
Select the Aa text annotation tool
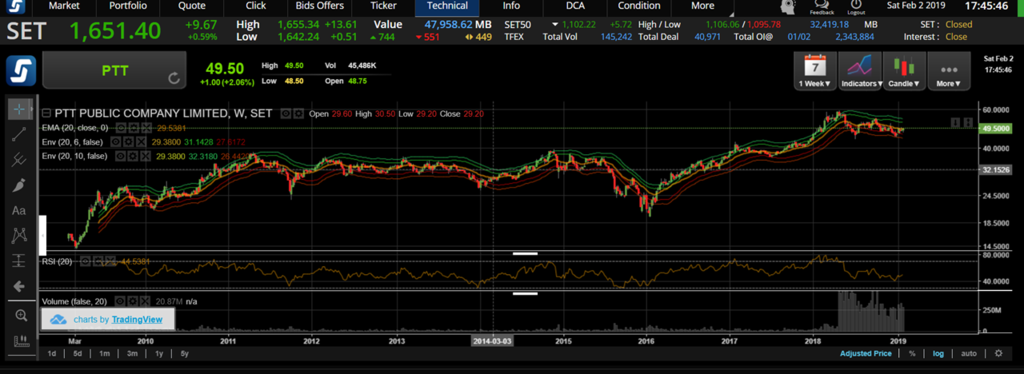(19, 211)
